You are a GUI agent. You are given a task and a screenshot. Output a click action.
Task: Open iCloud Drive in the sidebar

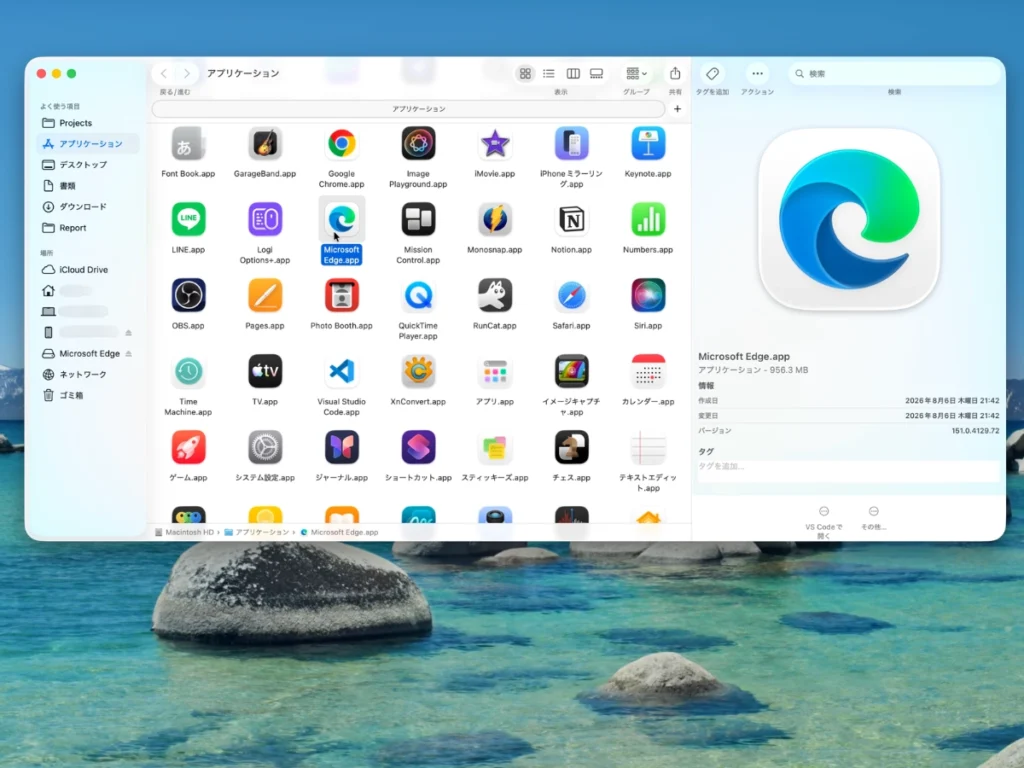[x=88, y=270]
